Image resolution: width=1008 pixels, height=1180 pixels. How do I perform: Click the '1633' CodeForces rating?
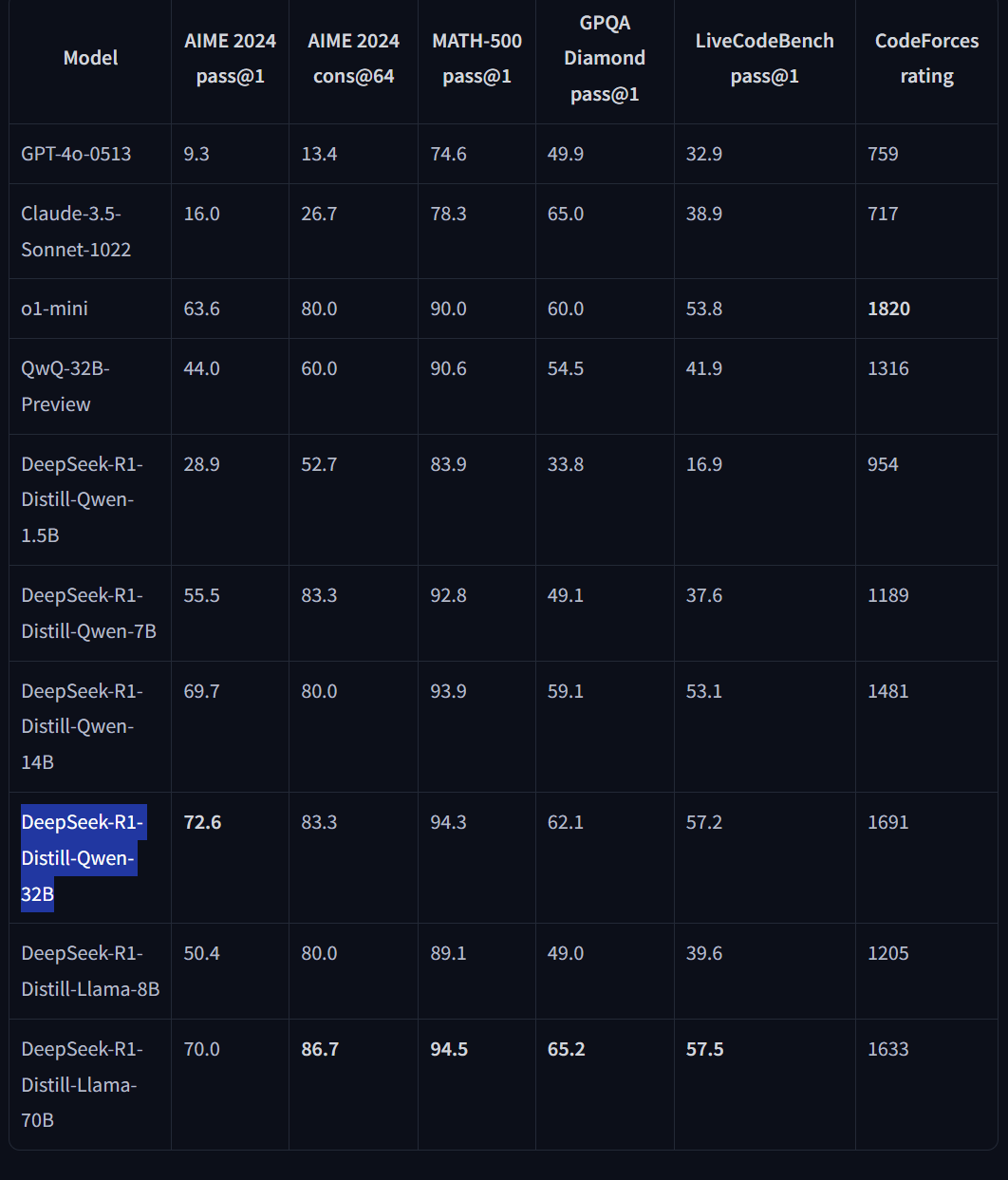[x=888, y=1049]
